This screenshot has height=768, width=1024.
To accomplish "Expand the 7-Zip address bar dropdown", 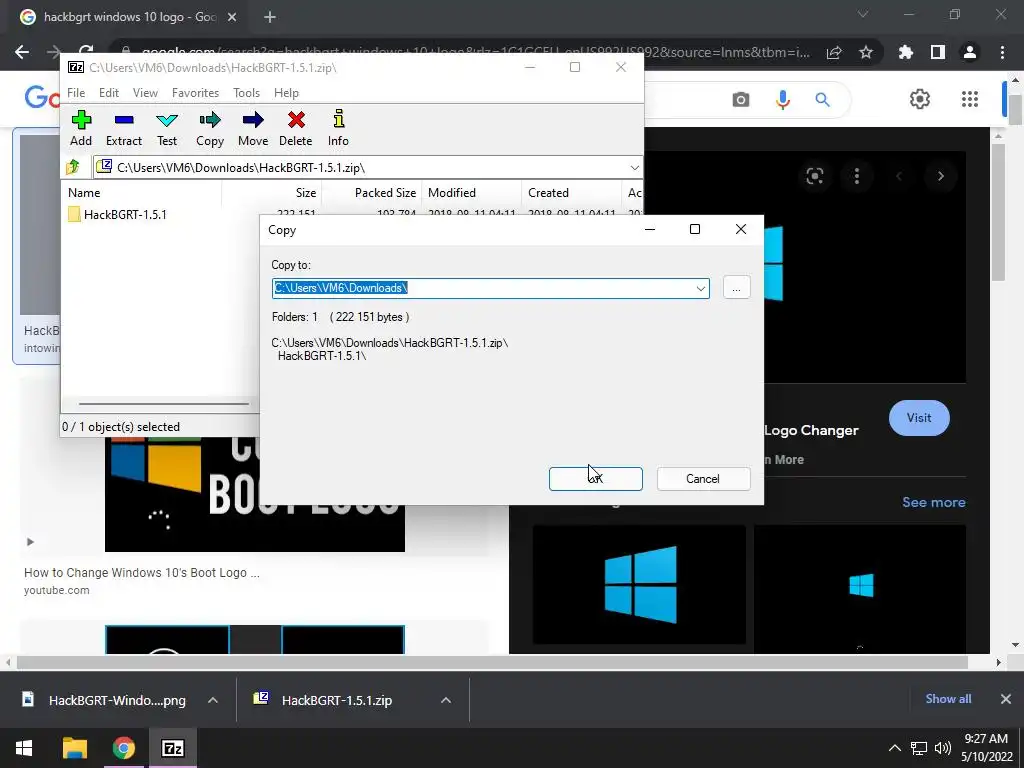I will tap(634, 168).
